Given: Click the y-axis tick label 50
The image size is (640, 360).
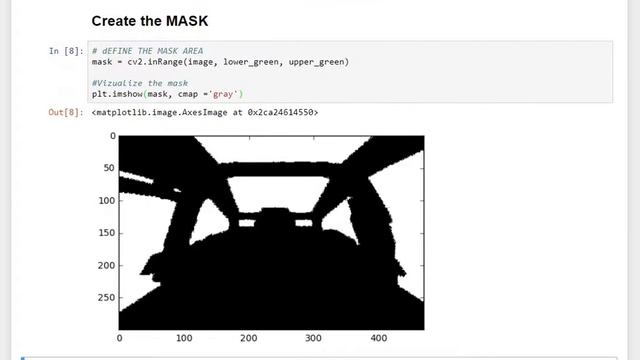Looking at the screenshot, I should point(109,168).
